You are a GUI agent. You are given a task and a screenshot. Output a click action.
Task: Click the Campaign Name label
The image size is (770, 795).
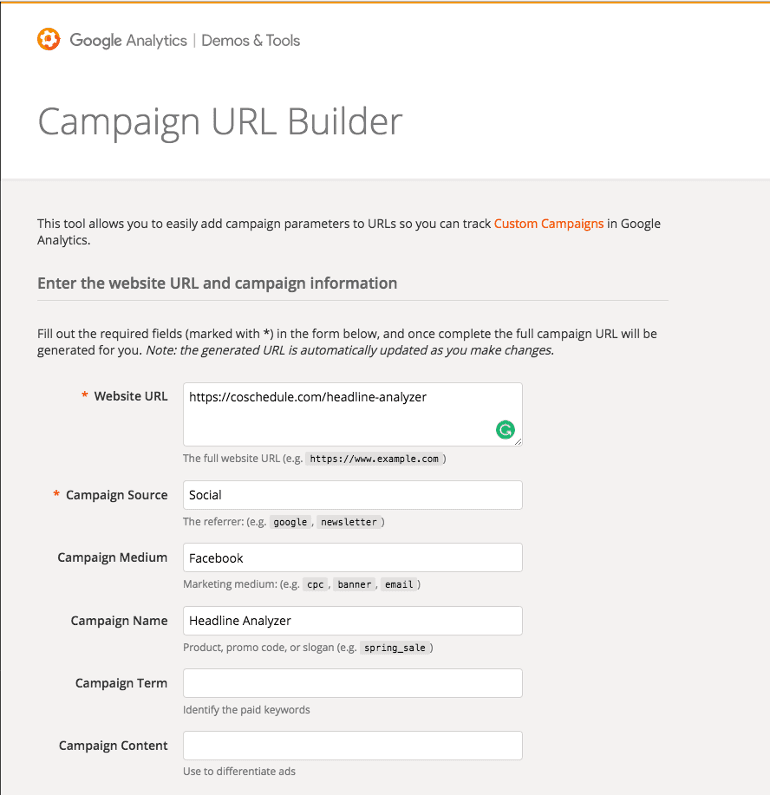(x=119, y=621)
